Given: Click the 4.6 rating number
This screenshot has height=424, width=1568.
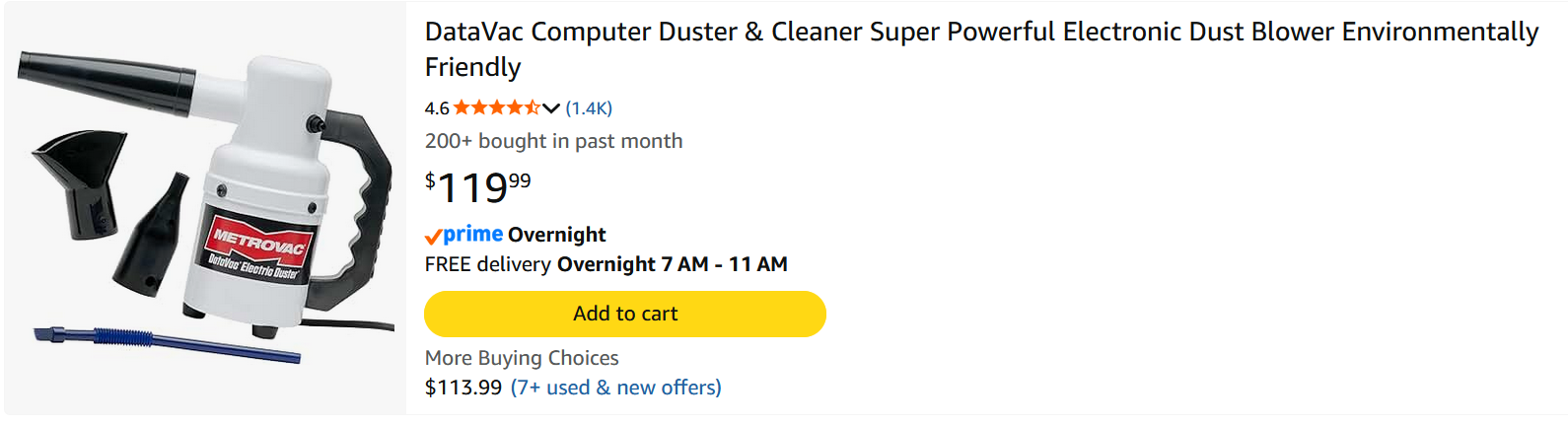Looking at the screenshot, I should coord(437,108).
